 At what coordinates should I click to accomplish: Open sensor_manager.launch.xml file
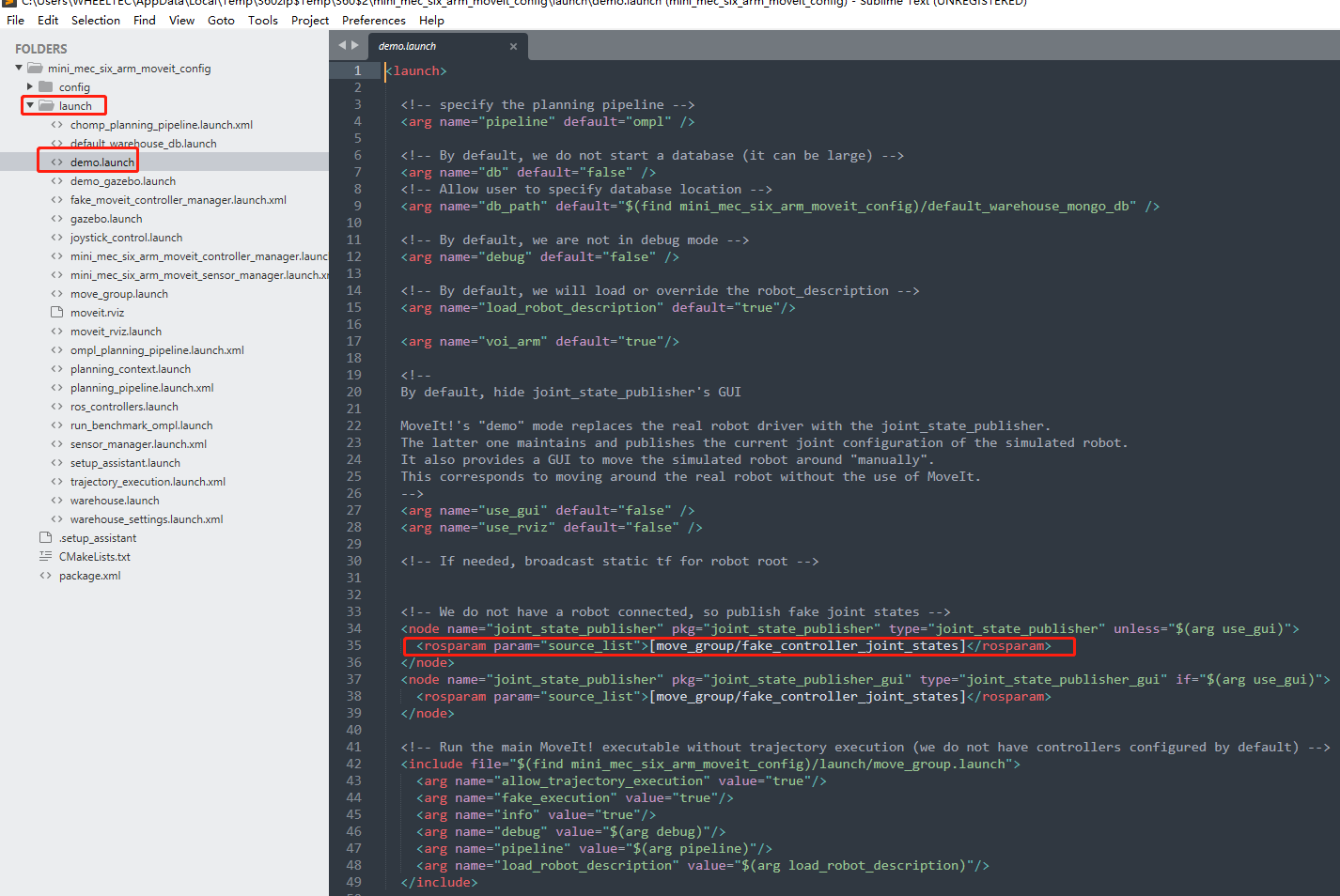[x=138, y=444]
